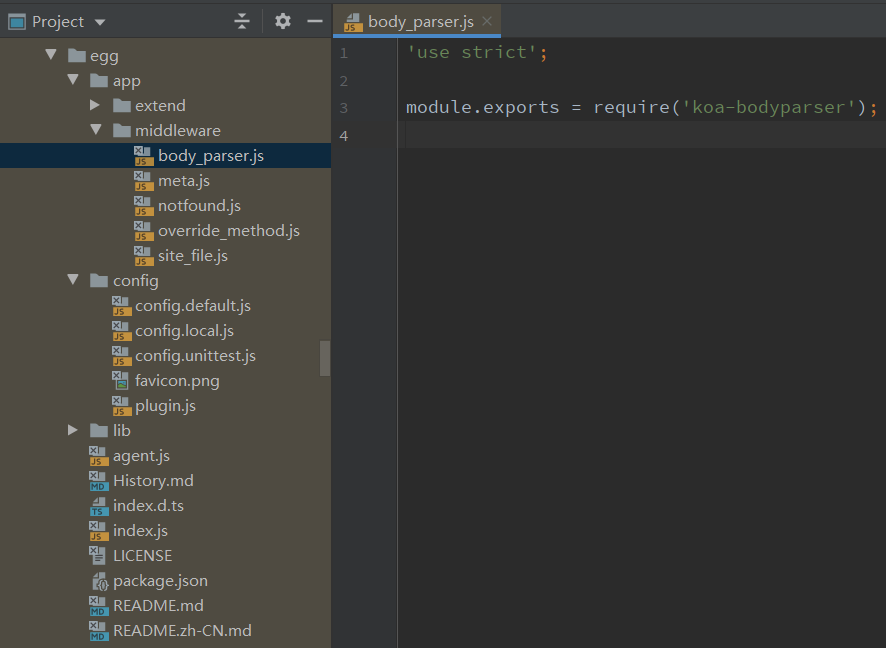Open Project view settings gear
Image resolution: width=886 pixels, height=648 pixels.
click(282, 21)
